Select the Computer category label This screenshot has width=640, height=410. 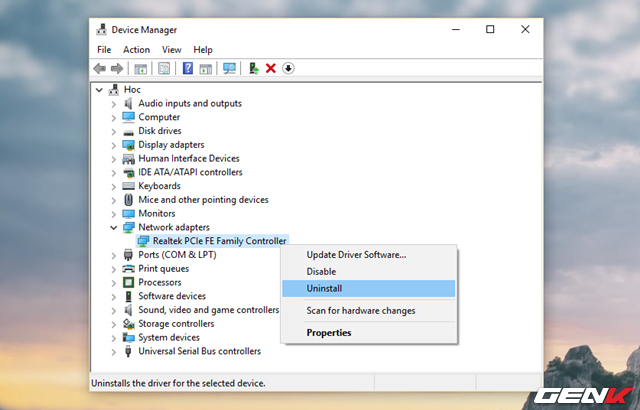[x=159, y=117]
